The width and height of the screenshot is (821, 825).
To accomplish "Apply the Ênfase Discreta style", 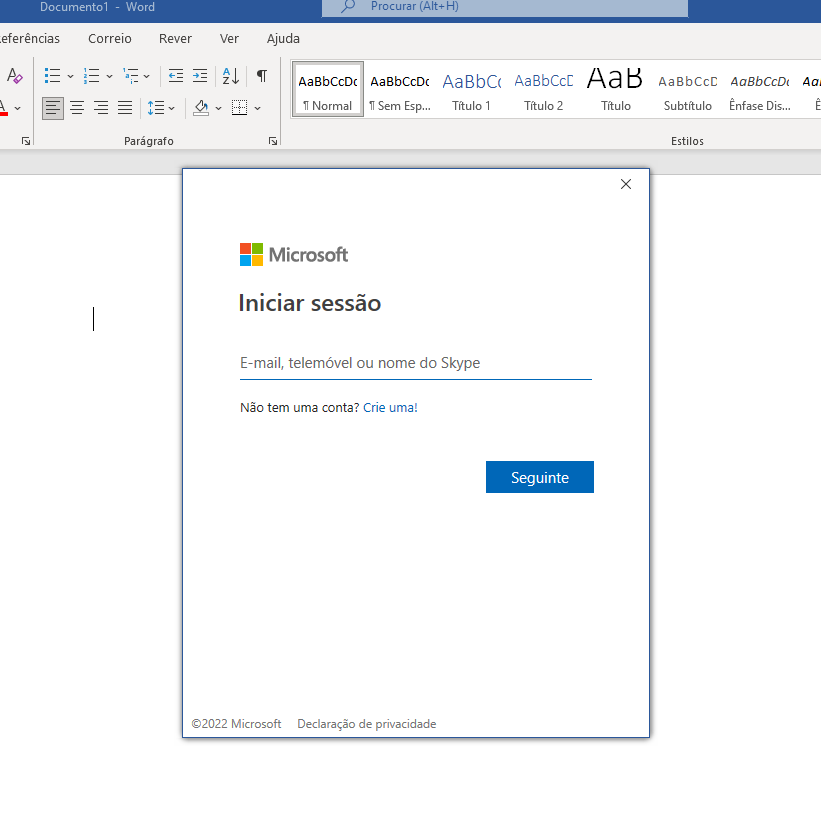I will [760, 89].
